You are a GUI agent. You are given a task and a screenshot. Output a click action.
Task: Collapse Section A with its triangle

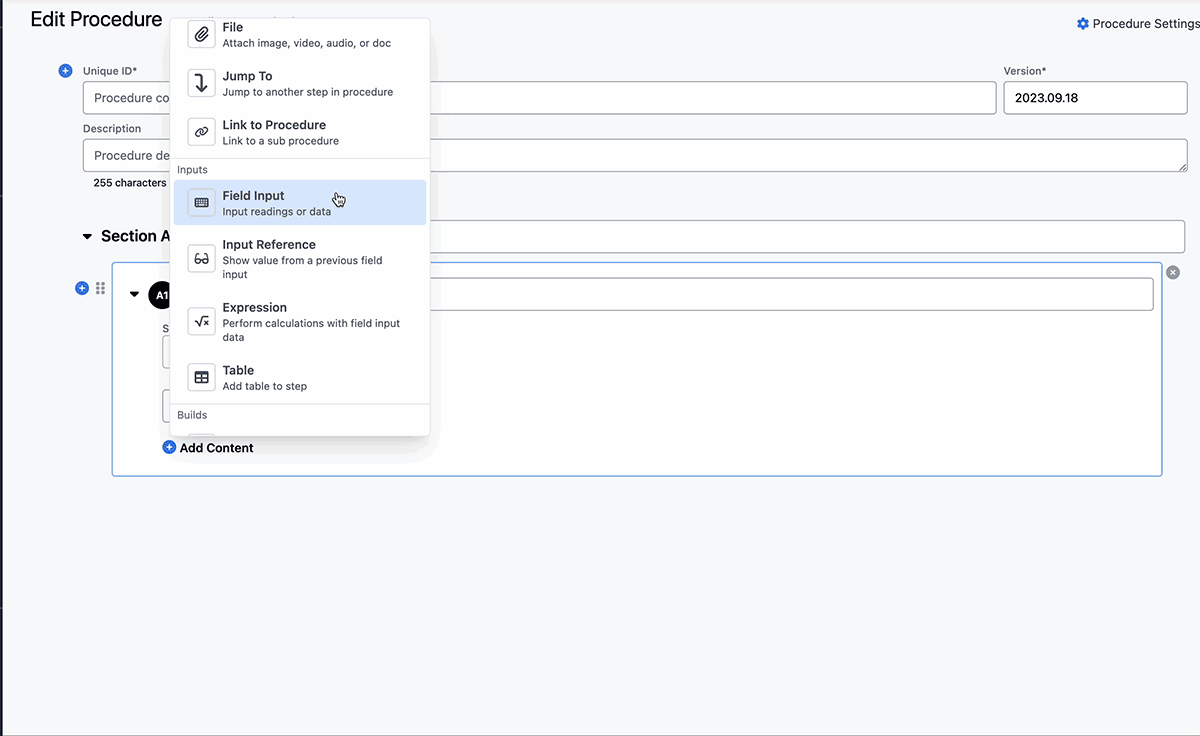pyautogui.click(x=85, y=236)
